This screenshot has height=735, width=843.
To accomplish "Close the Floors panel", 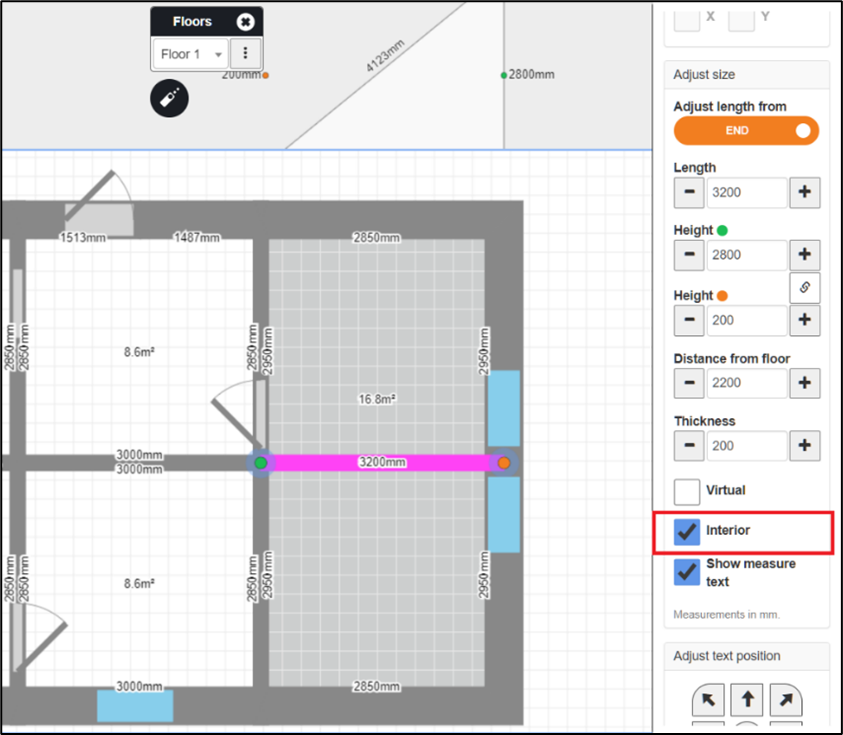I will [x=246, y=21].
